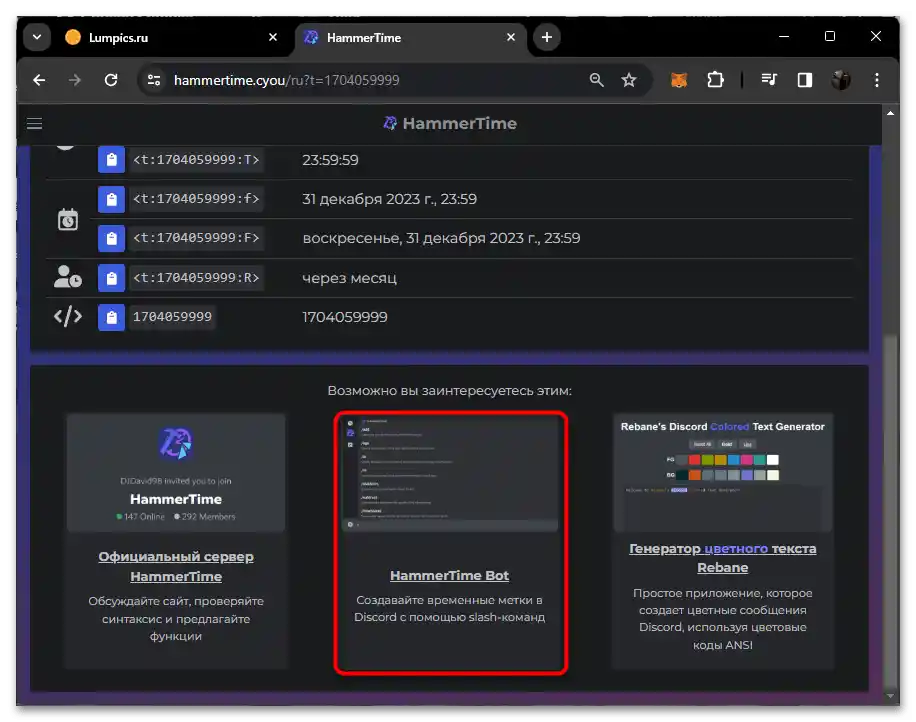The width and height of the screenshot is (916, 722).
Task: Copy the <t:1704059999:f> timestamp code
Action: click(x=111, y=199)
